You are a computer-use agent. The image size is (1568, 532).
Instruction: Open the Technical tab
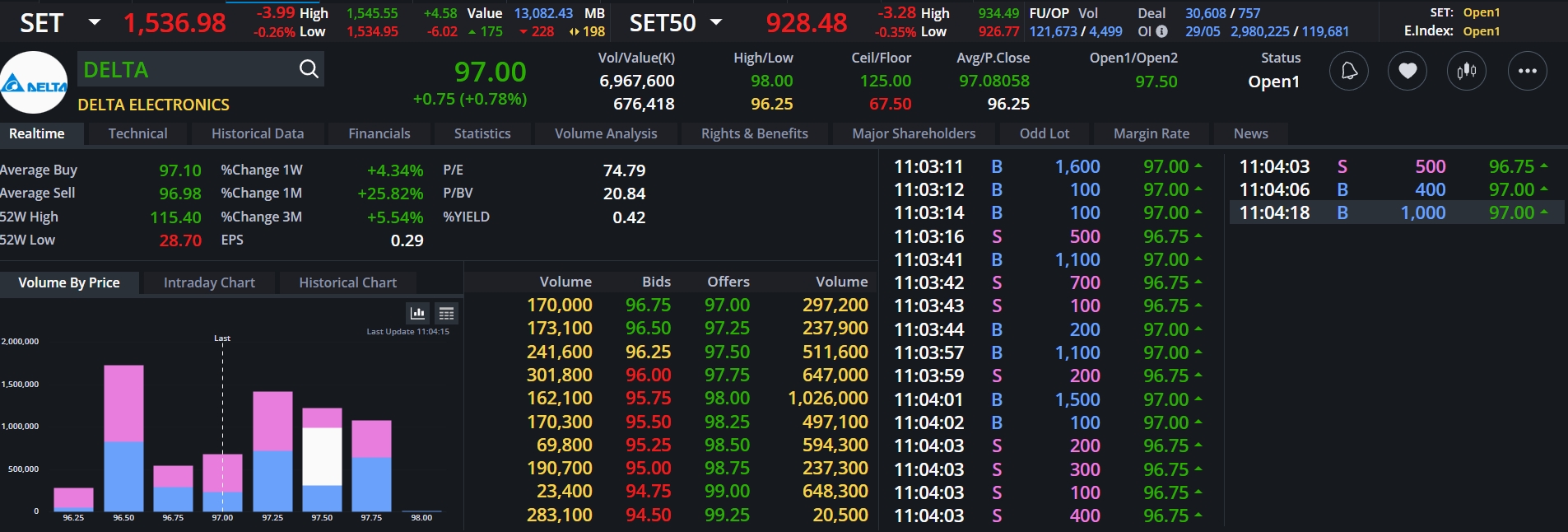click(x=137, y=133)
